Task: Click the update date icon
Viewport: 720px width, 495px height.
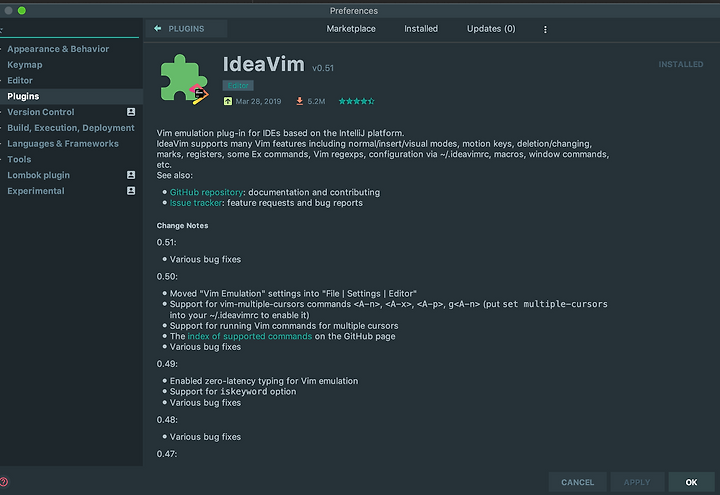Action: [x=228, y=101]
